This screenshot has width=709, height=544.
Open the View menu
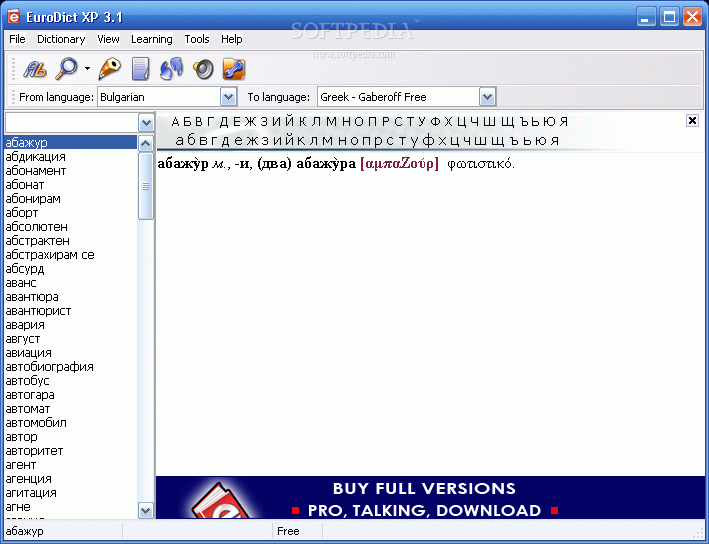point(109,39)
